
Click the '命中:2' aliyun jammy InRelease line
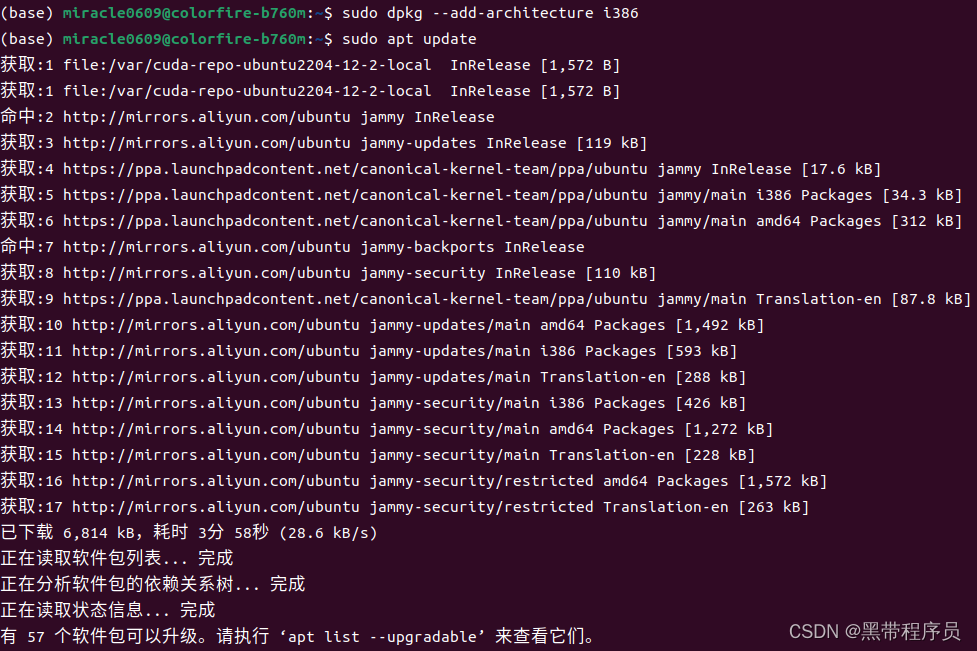pos(247,117)
